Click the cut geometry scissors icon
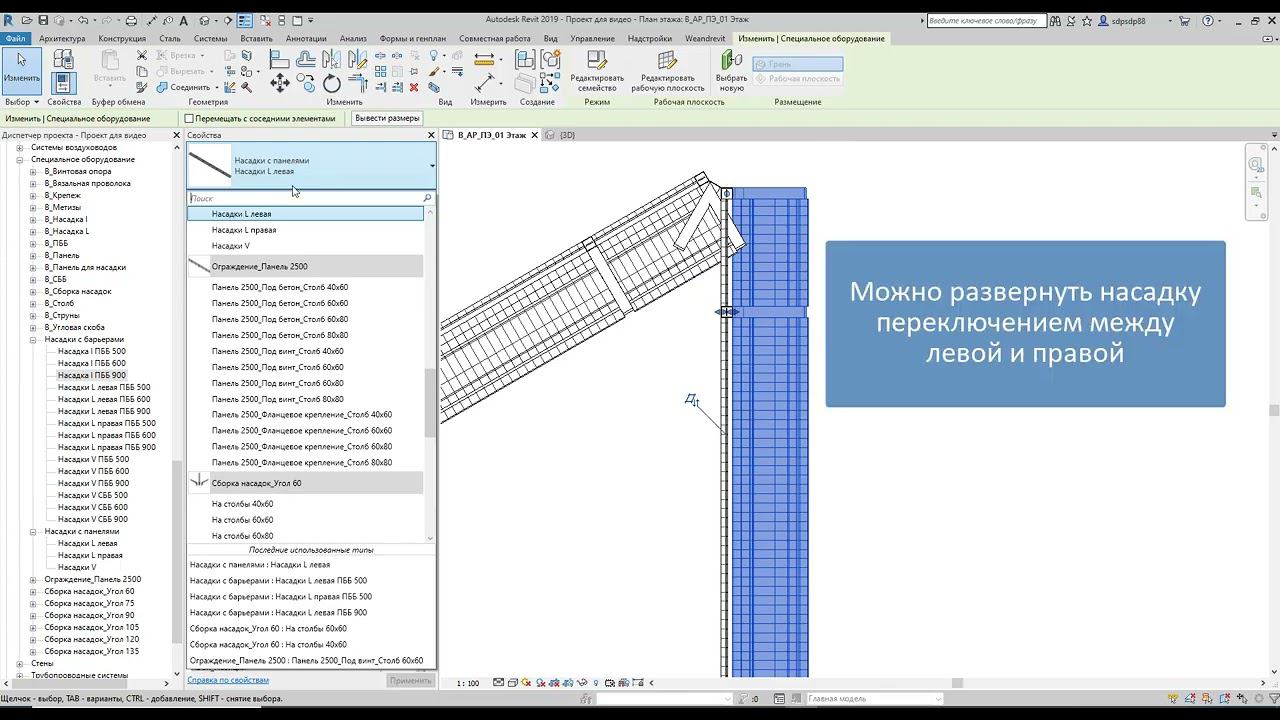1280x720 pixels. click(x=141, y=56)
